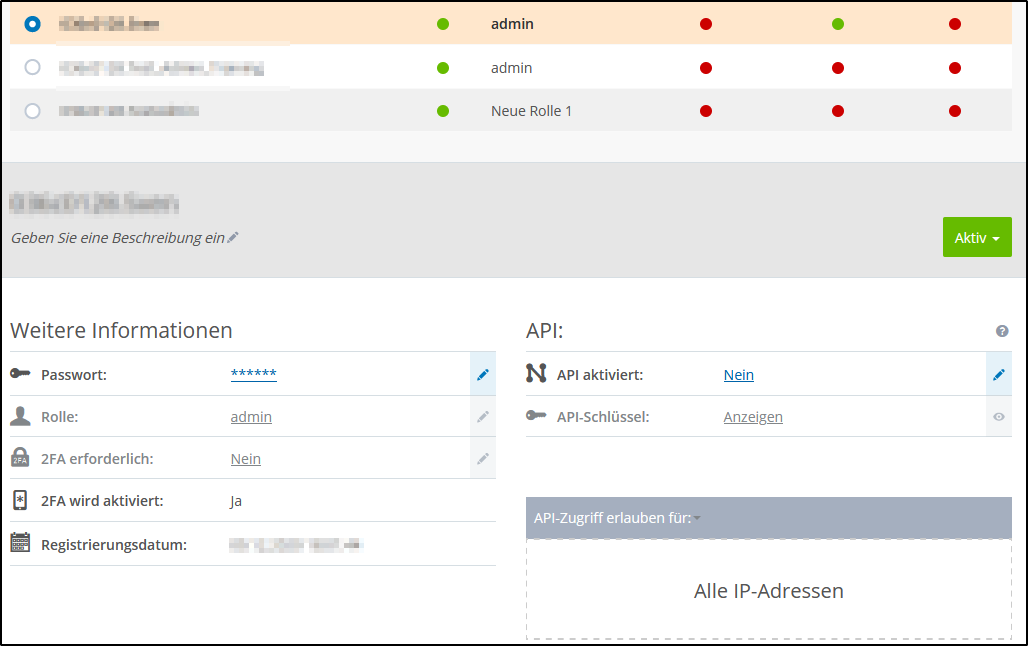The image size is (1028, 646).
Task: Click the person icon next to Rolle
Action: (x=18, y=416)
